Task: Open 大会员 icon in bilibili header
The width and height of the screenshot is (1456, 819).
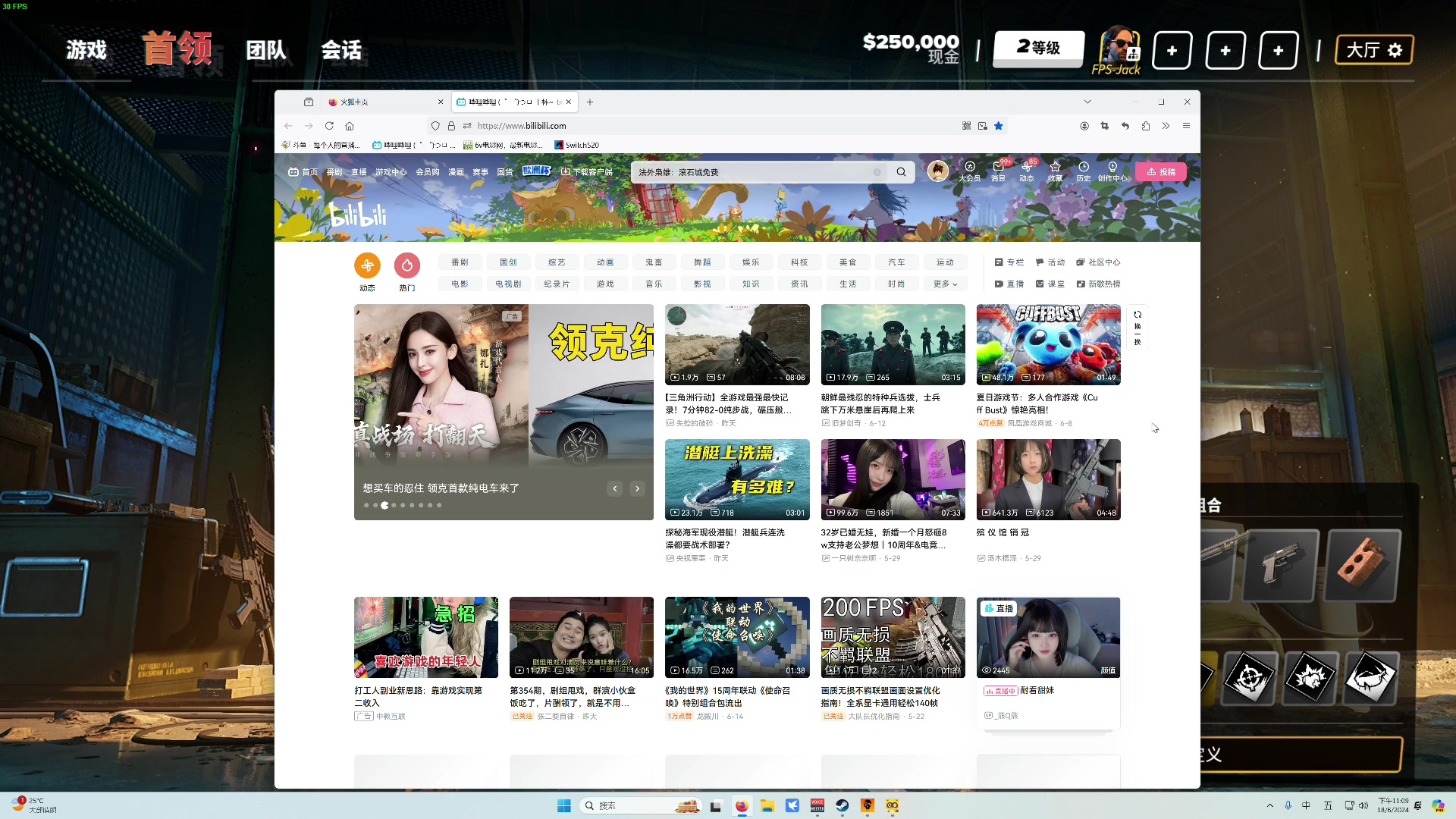Action: [970, 171]
